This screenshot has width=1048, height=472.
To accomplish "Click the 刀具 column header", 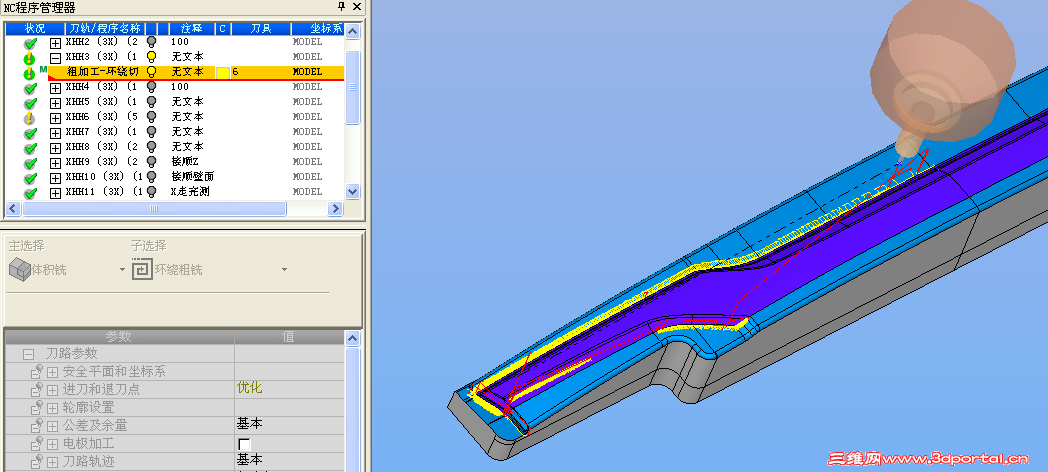I will [x=261, y=29].
